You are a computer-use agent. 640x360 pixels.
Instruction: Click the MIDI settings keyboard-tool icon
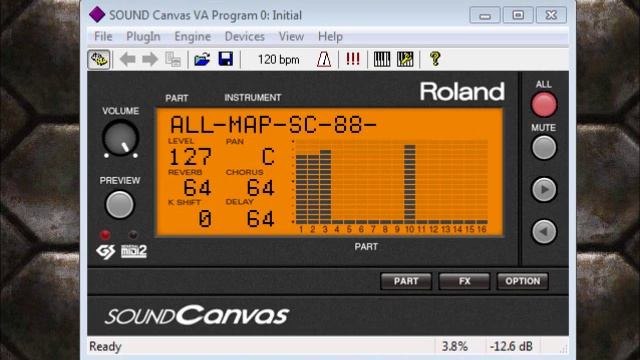coord(405,60)
